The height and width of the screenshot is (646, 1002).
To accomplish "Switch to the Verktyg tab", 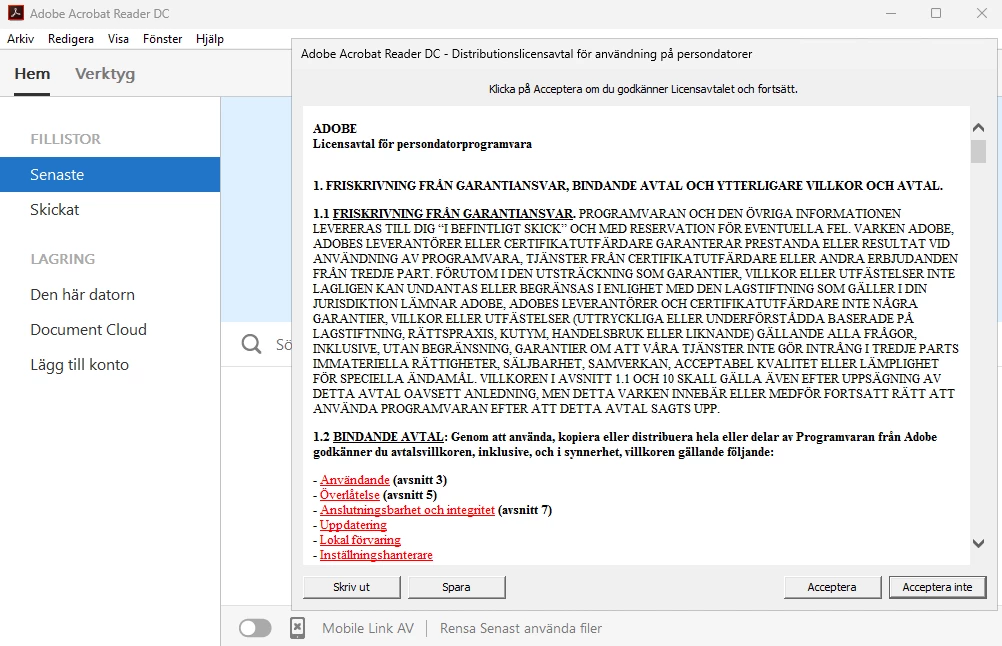I will tap(105, 74).
